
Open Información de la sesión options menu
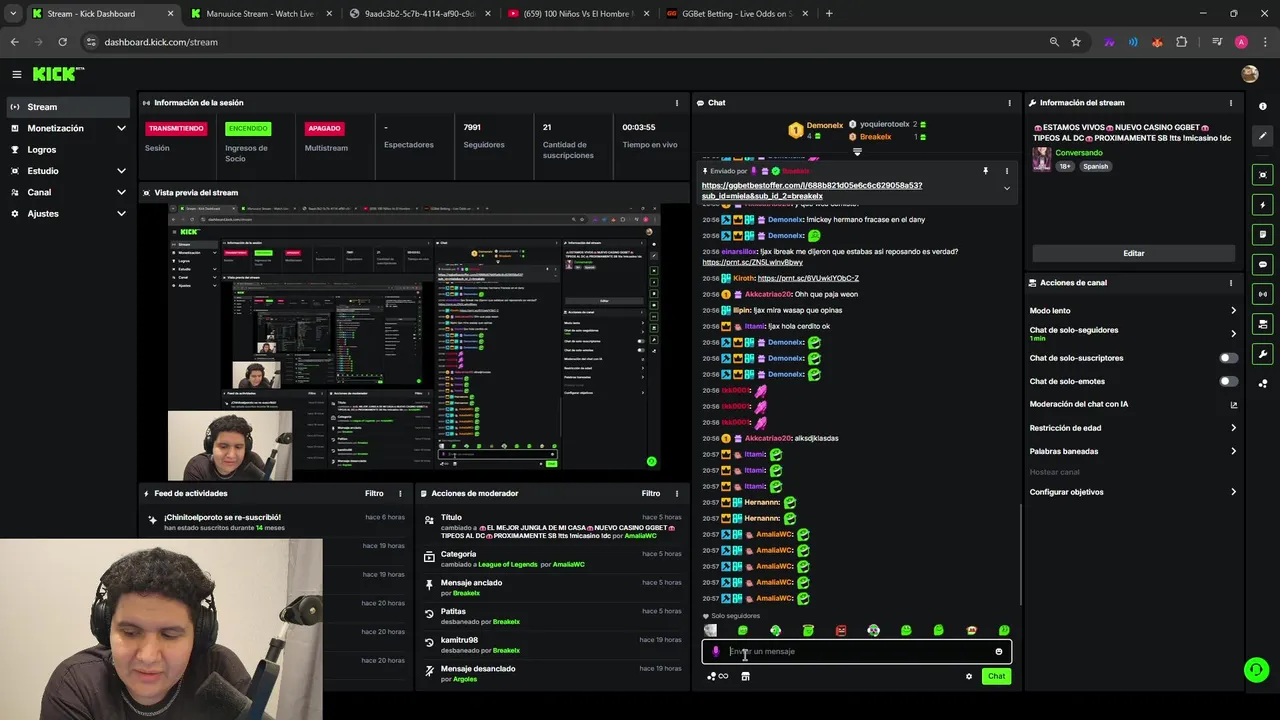[x=678, y=102]
